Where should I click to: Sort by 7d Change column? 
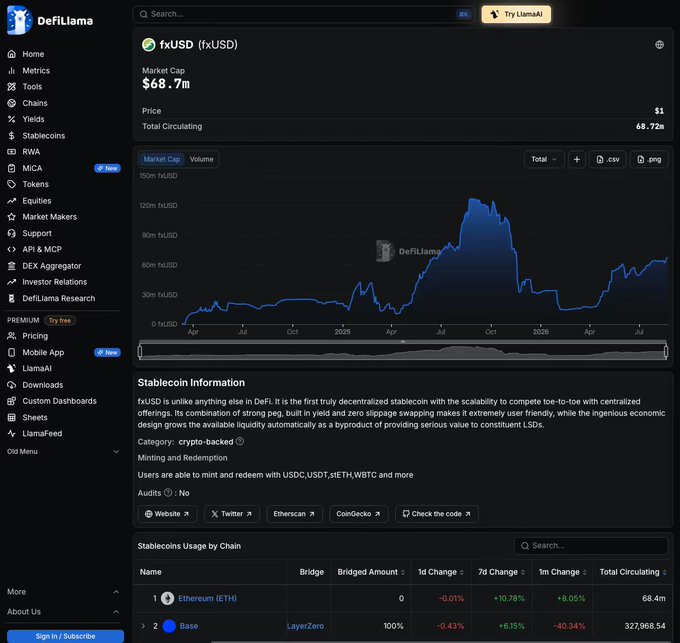[501, 572]
